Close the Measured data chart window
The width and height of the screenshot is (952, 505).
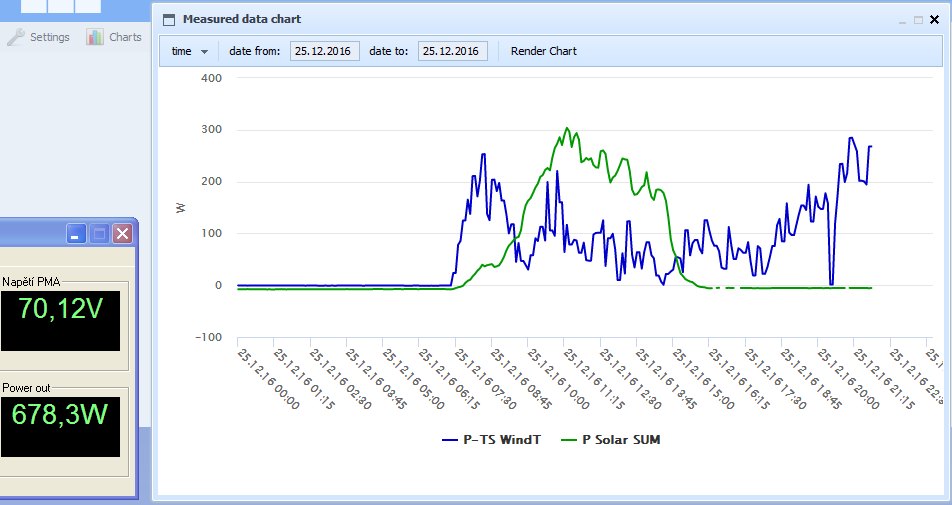[x=935, y=19]
